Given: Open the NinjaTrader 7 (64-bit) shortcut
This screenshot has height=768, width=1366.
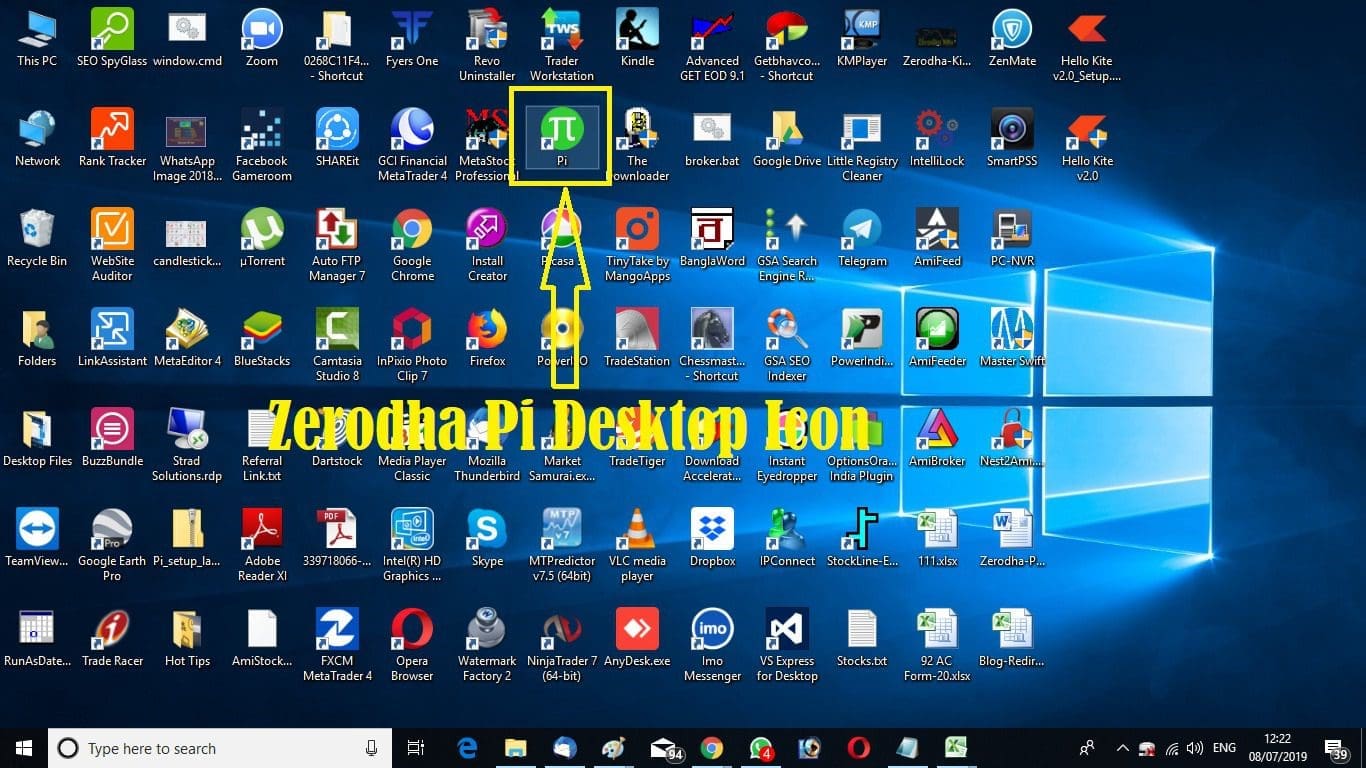Looking at the screenshot, I should pyautogui.click(x=562, y=645).
